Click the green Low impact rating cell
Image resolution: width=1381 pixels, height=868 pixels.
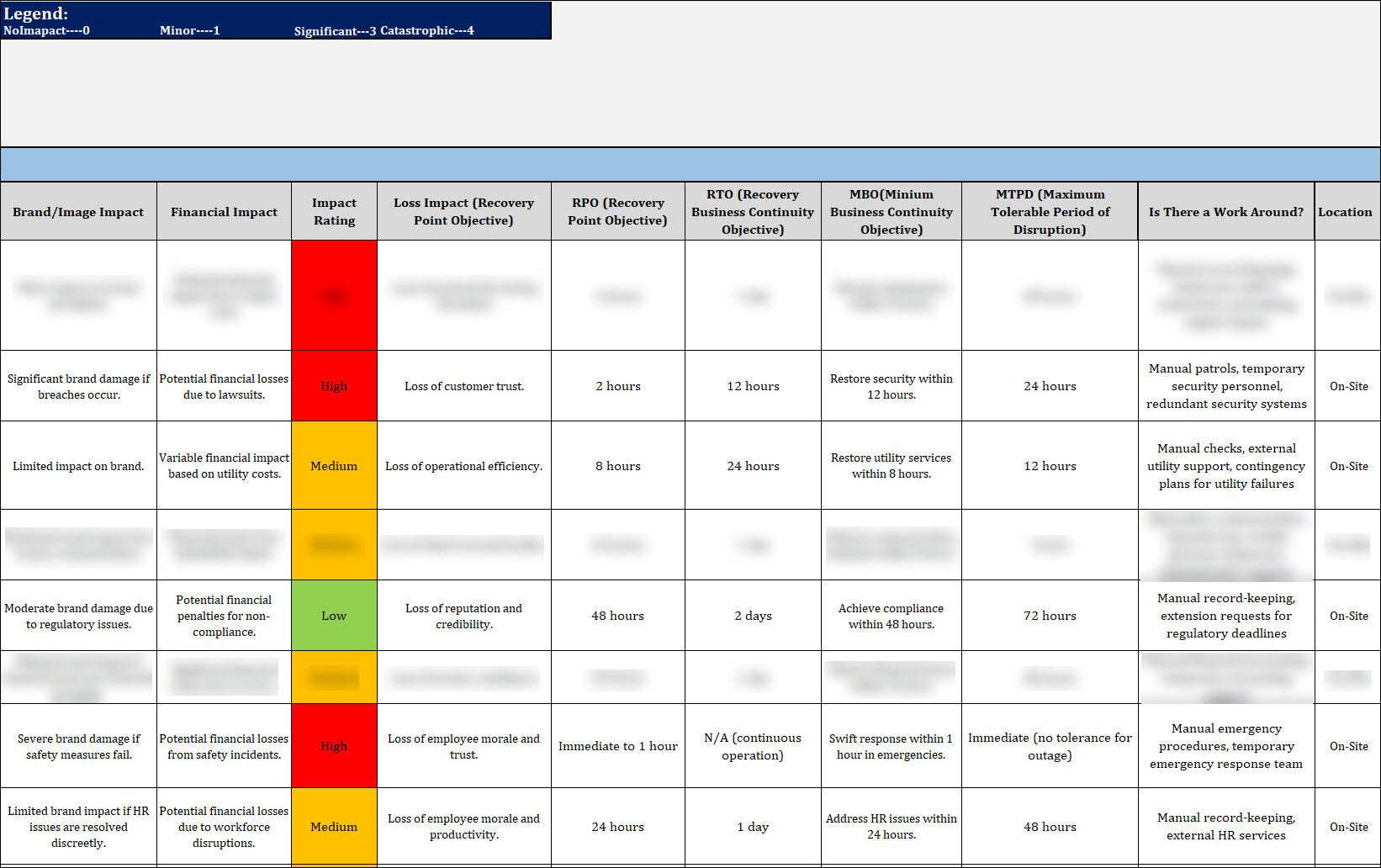pos(334,616)
